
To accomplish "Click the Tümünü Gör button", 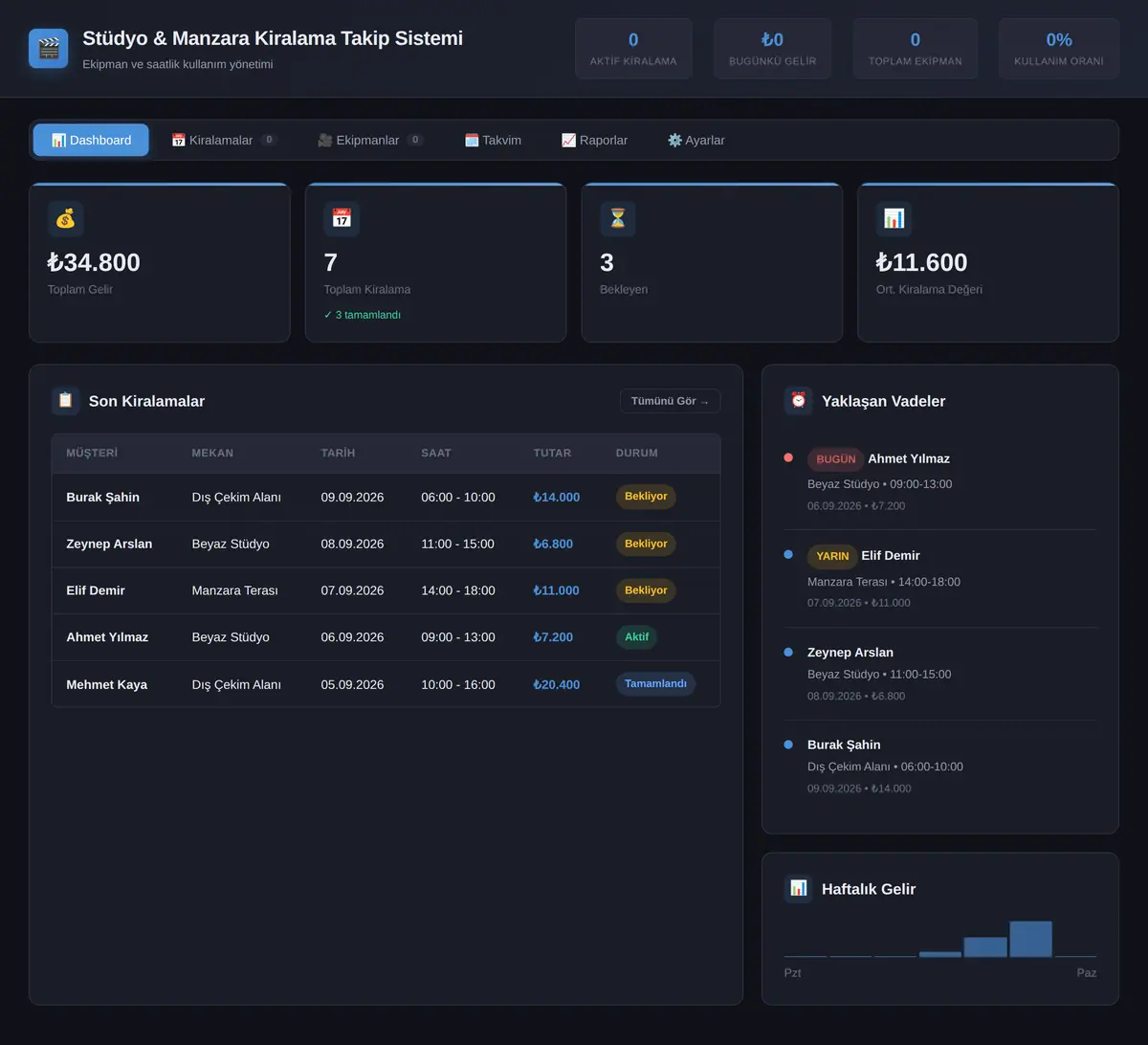I will pos(670,401).
